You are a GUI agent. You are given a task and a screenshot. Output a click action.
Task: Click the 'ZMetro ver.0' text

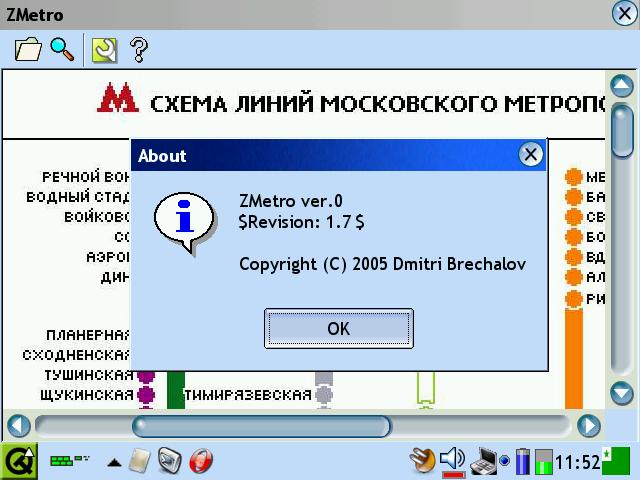pyautogui.click(x=291, y=201)
